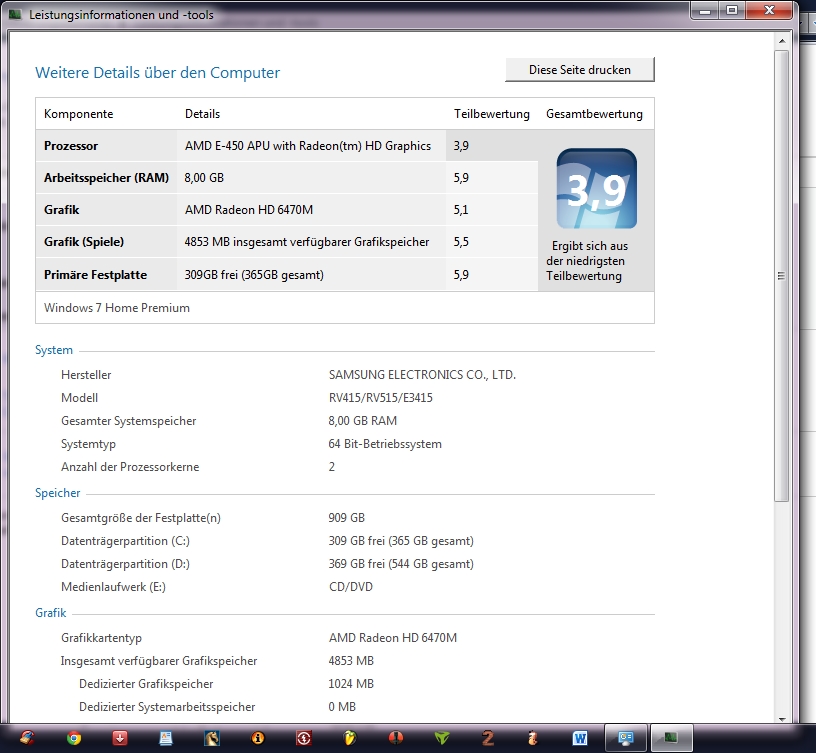Screen dimensions: 816x753
Task: Click 'Dedizierter Grafikspeicher' label
Action: click(146, 684)
